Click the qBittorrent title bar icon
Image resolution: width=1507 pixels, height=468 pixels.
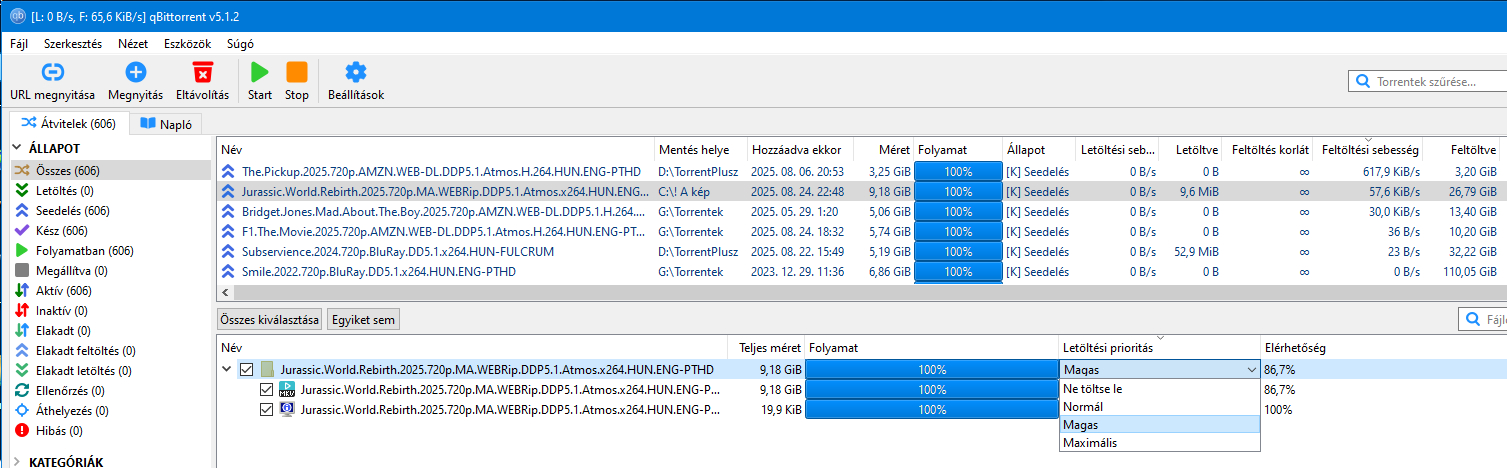[x=17, y=18]
